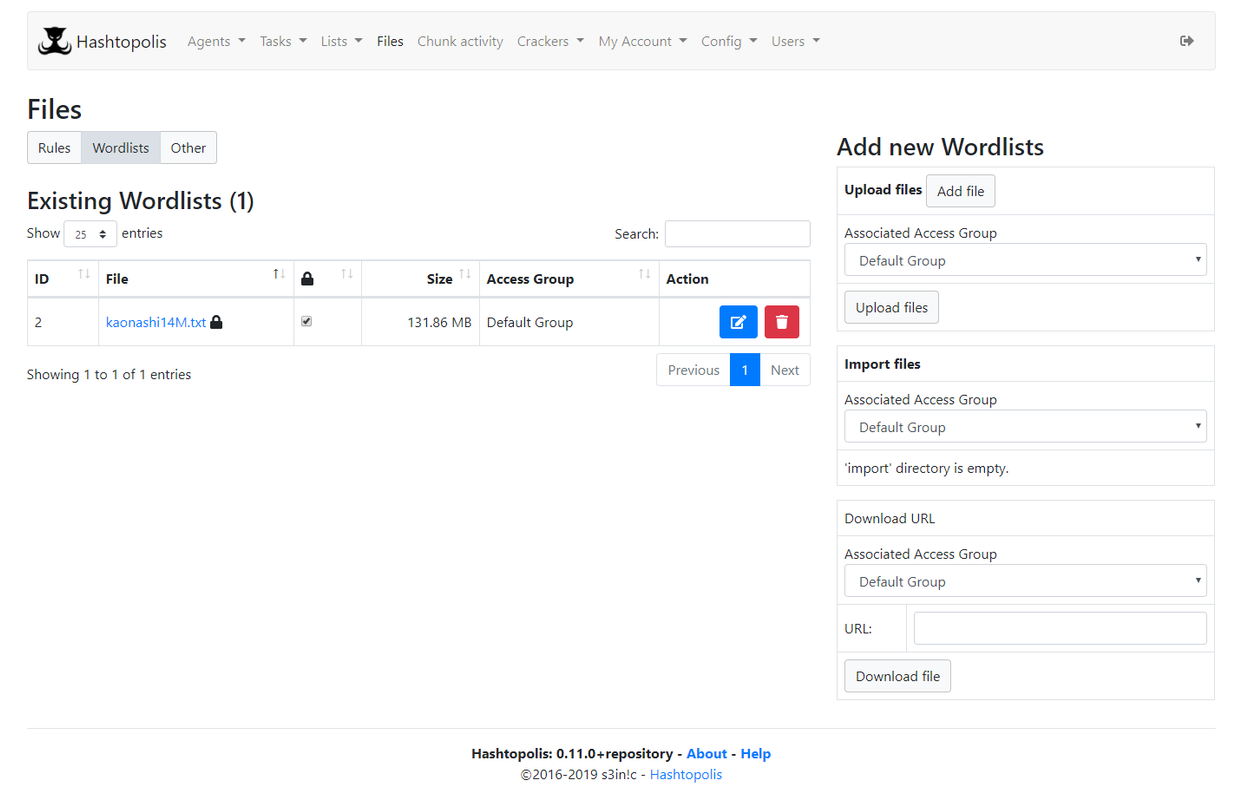
Task: Select the Wordlists tab
Action: pyautogui.click(x=120, y=147)
